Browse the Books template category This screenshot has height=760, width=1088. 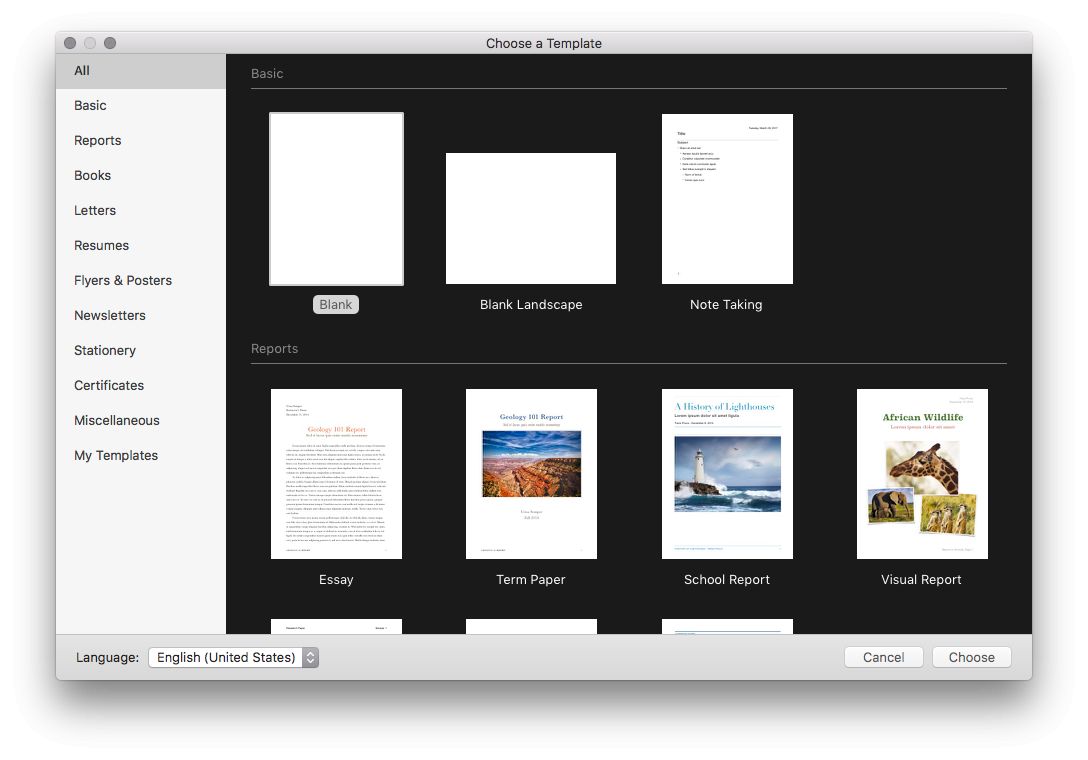point(92,176)
